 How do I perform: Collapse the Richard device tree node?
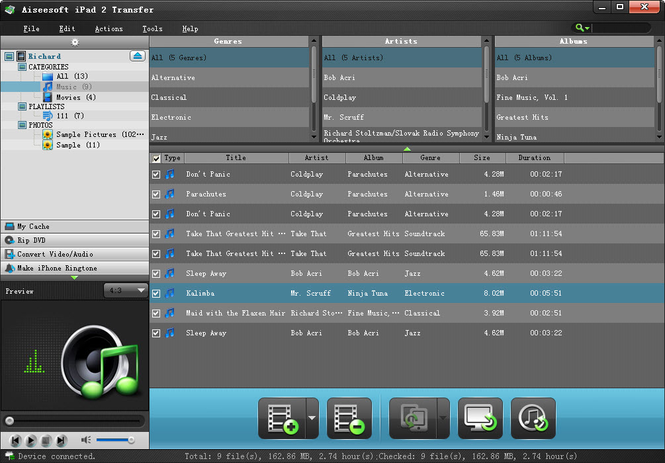point(9,56)
